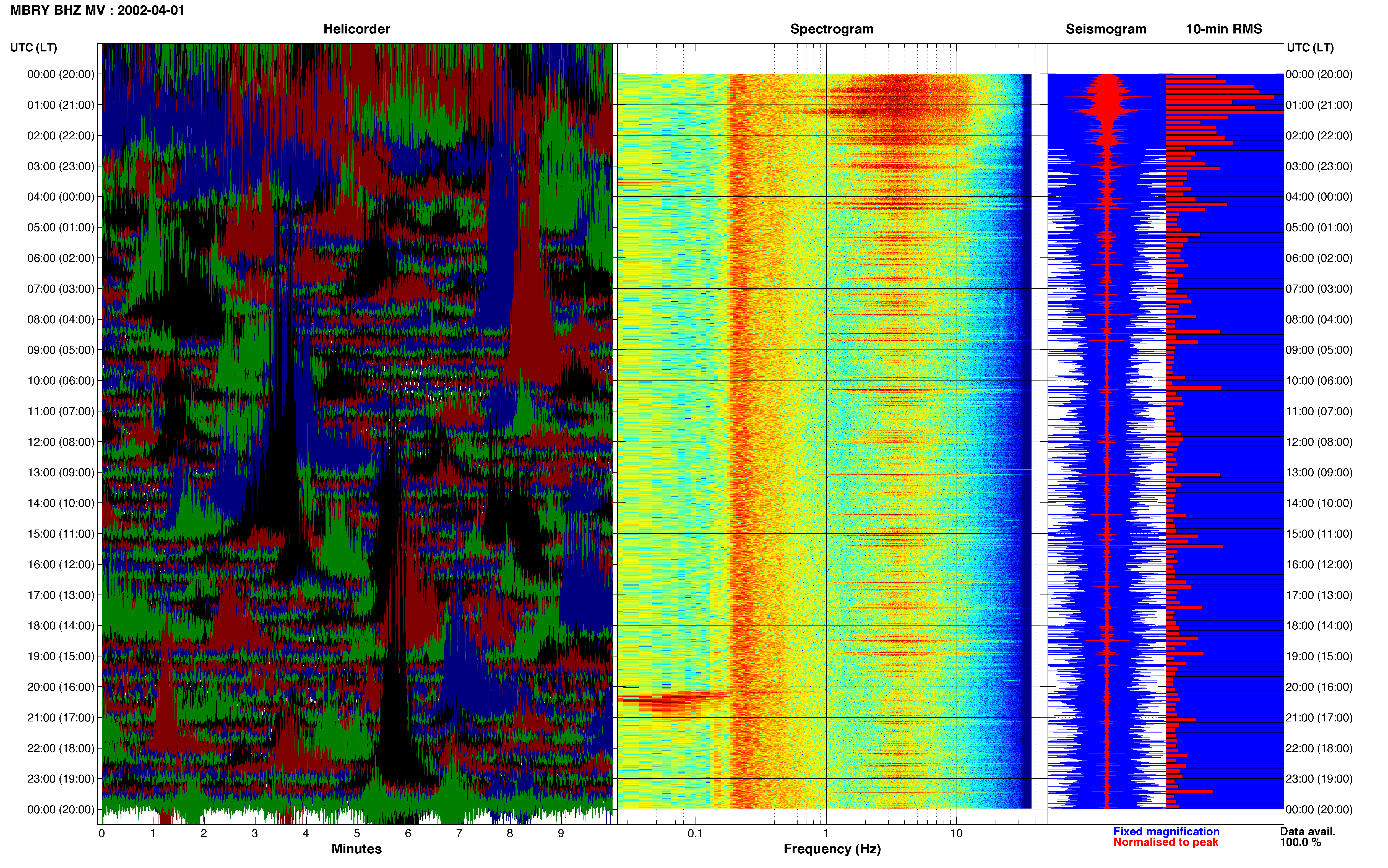Click the title 'MBRY BHZ MV : 2002-04-01'
The height and width of the screenshot is (868, 1388).
(97, 10)
